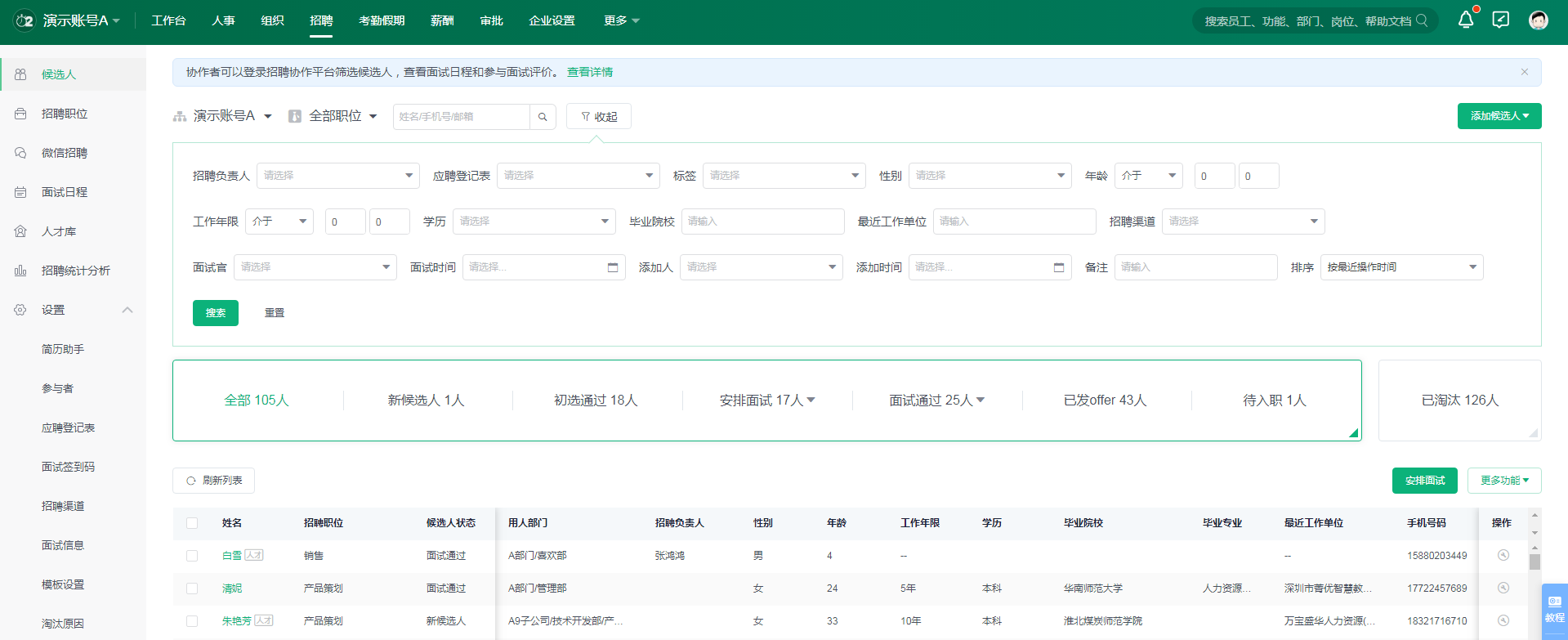
Task: Click the 重置 reset button
Action: 275,313
